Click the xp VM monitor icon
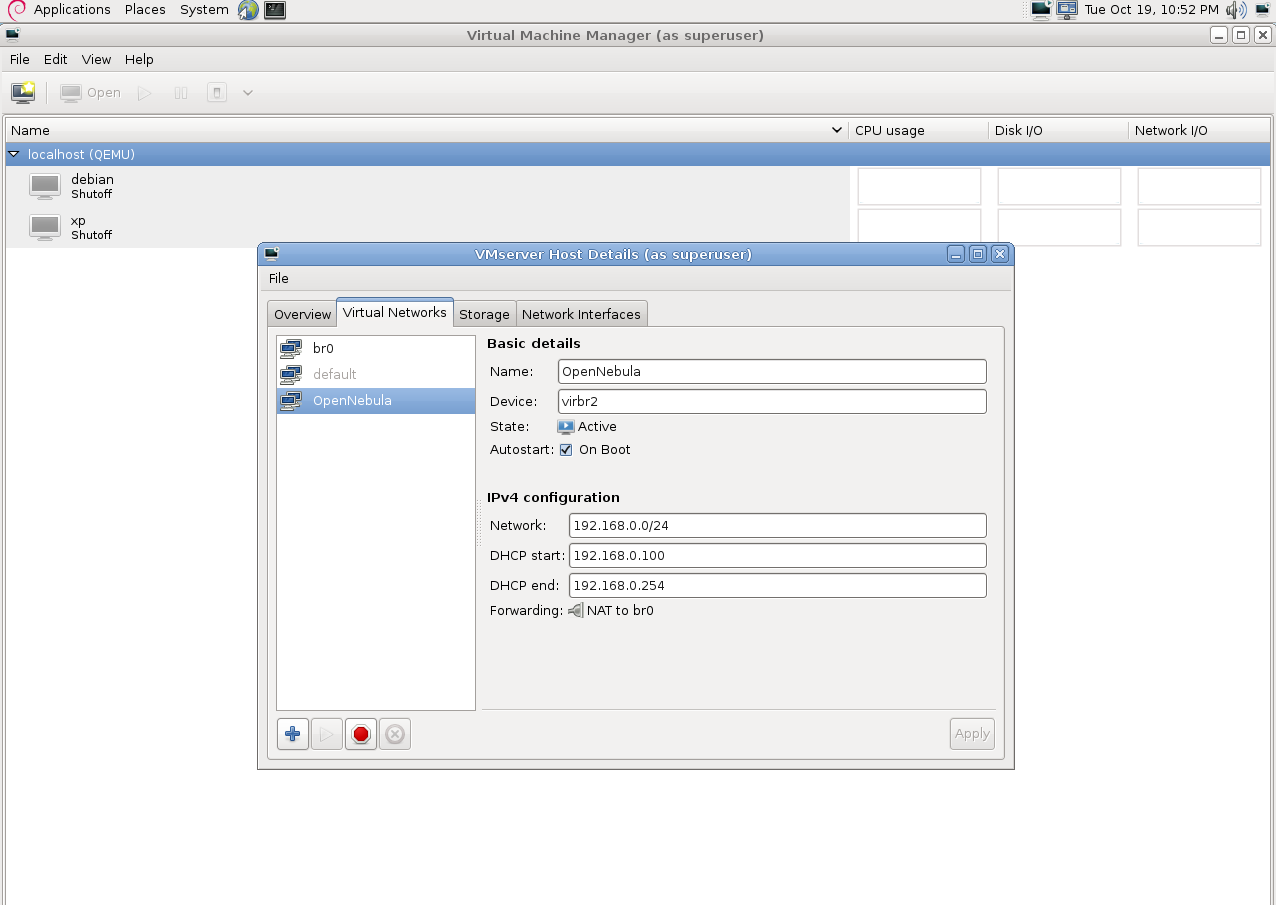The image size is (1276, 905). (45, 227)
